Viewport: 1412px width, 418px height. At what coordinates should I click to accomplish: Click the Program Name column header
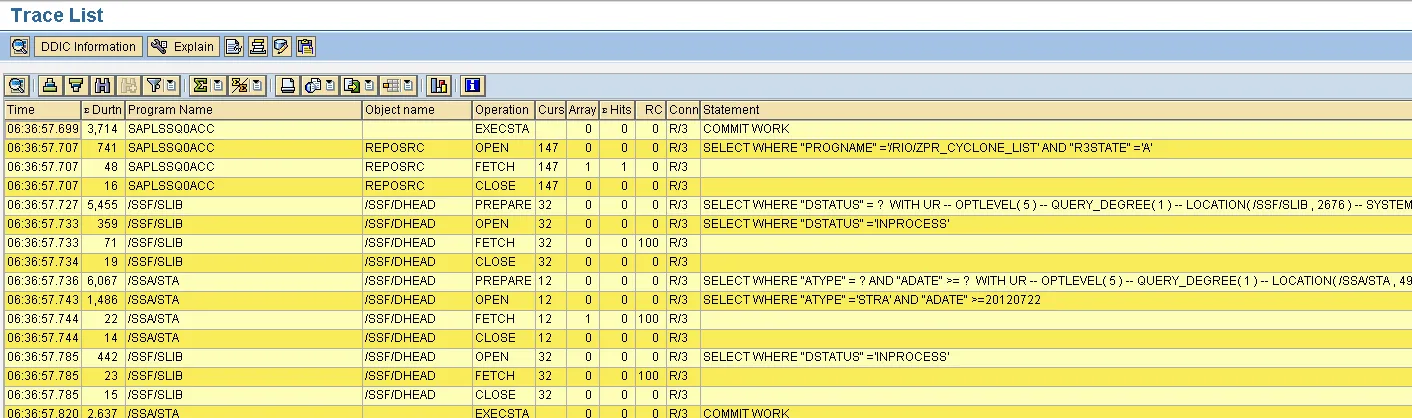click(243, 110)
